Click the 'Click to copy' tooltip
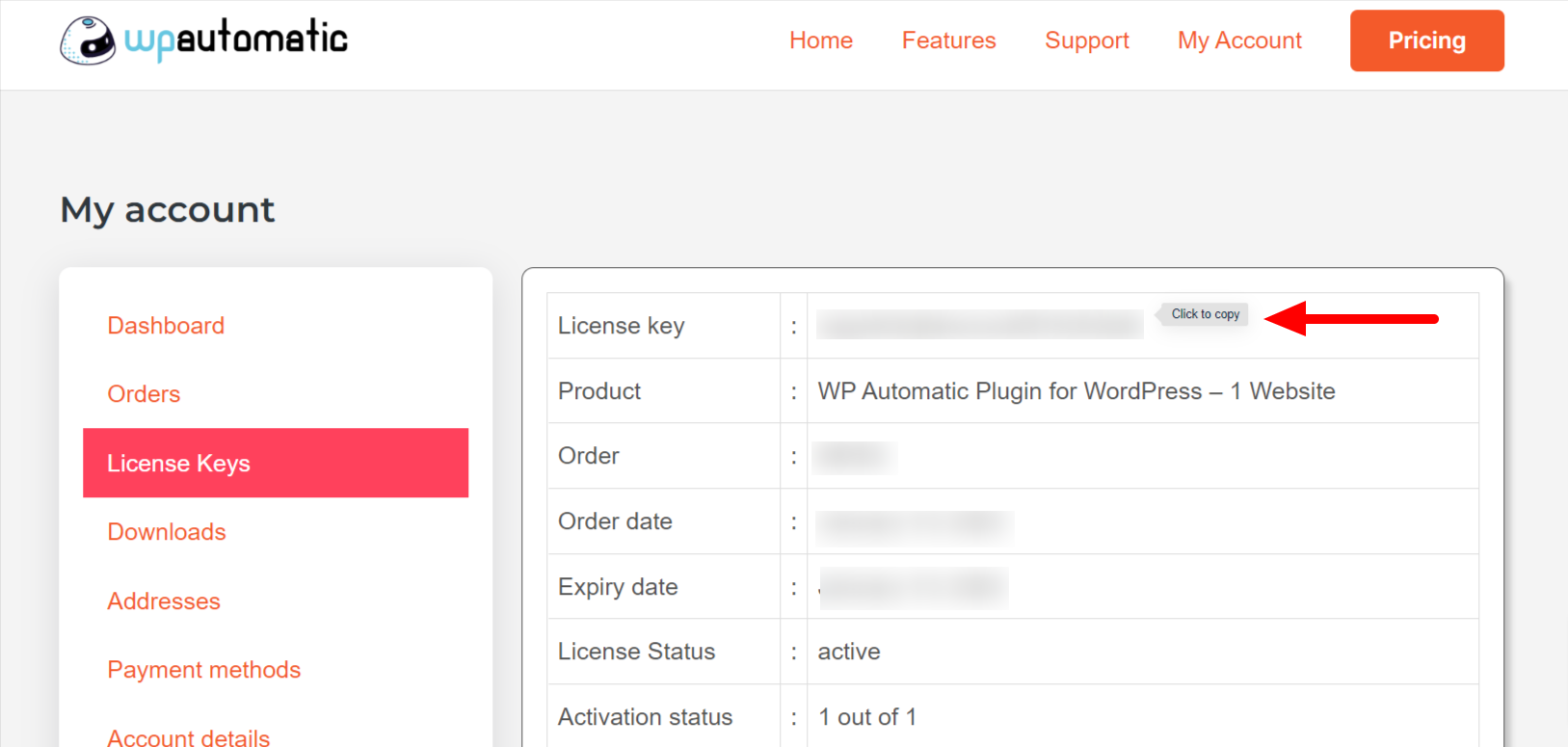 click(x=1206, y=314)
